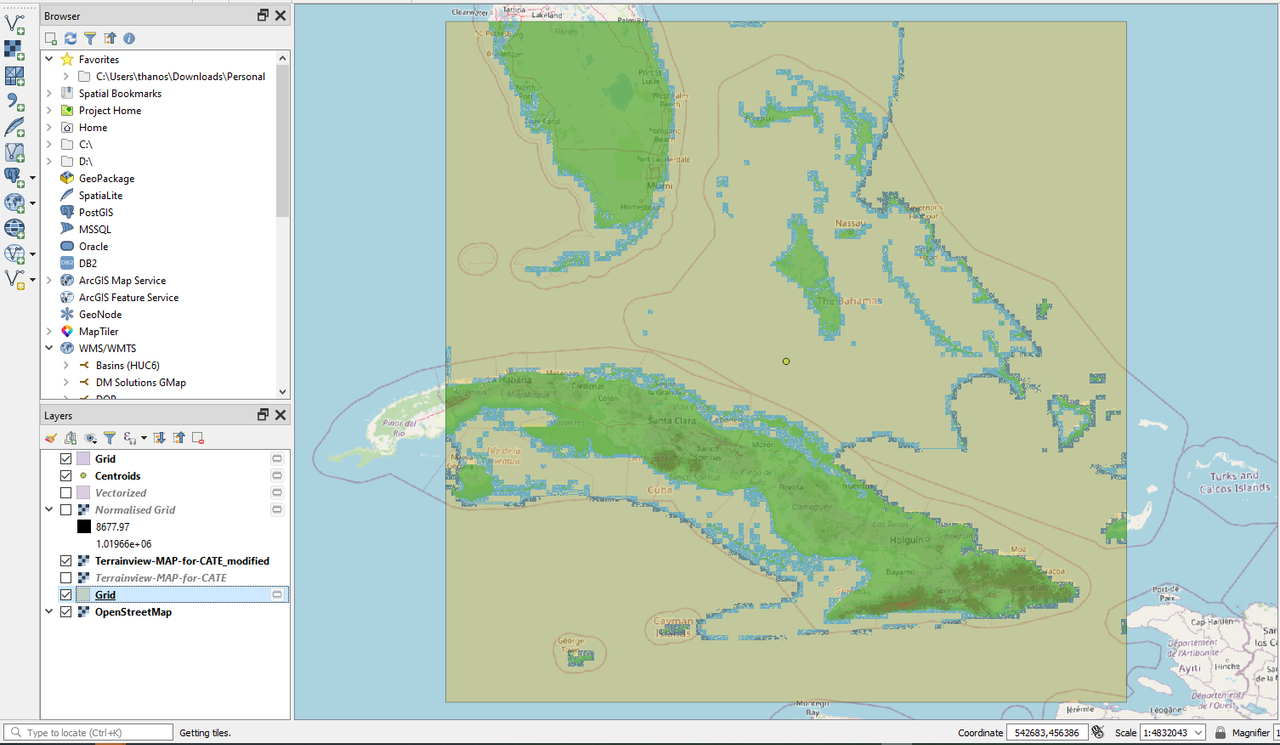Collapse the Favorites node in Browser
The width and height of the screenshot is (1280, 745).
[49, 59]
